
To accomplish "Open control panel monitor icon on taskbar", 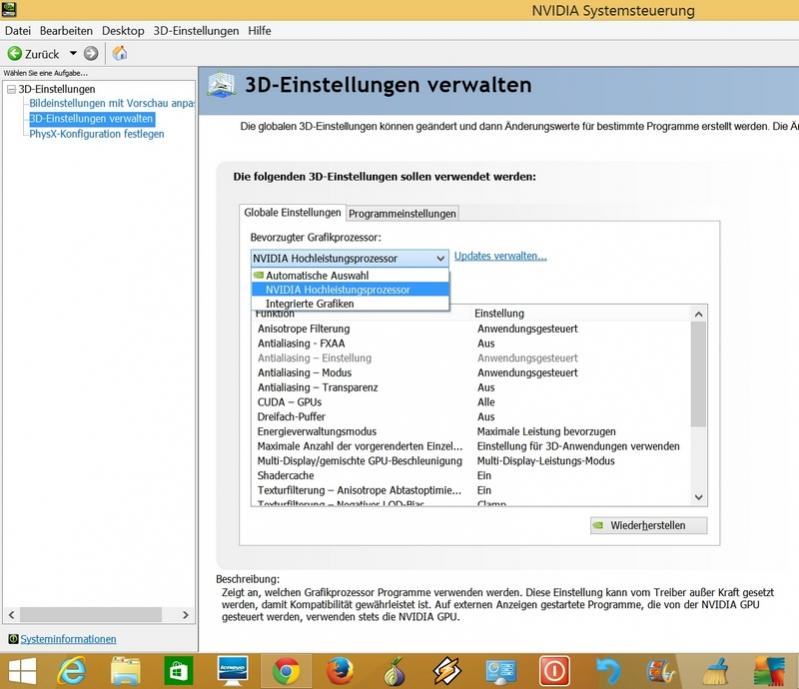I will click(501, 671).
